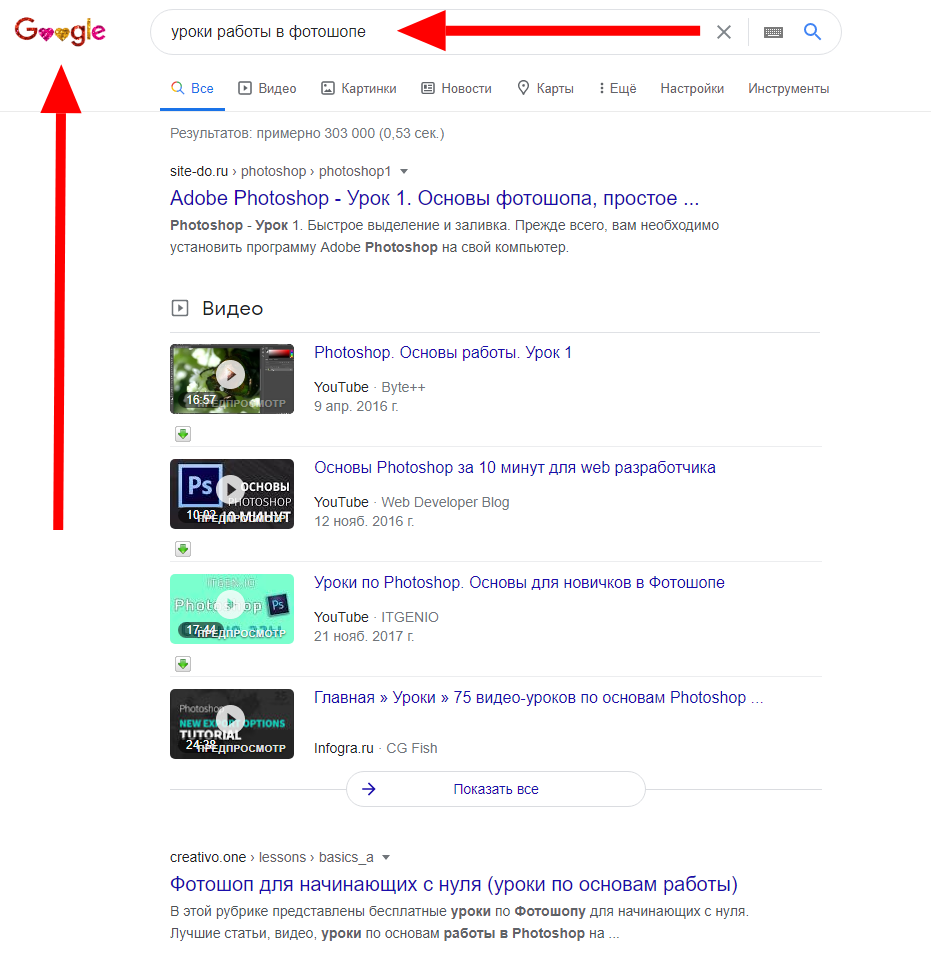Open Настройки menu
The image size is (931, 956).
[x=692, y=88]
